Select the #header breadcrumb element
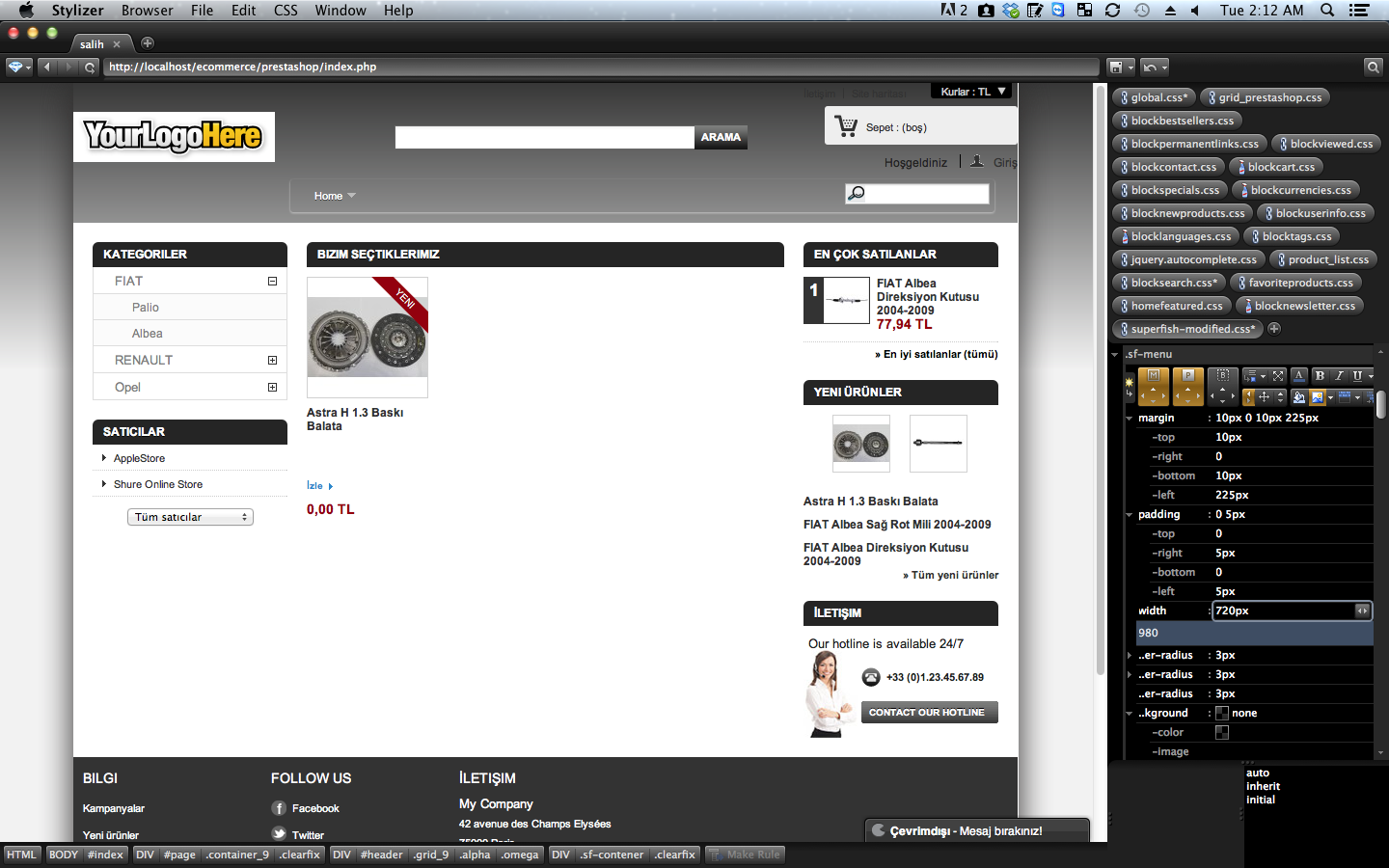The width and height of the screenshot is (1389, 868). click(x=381, y=854)
